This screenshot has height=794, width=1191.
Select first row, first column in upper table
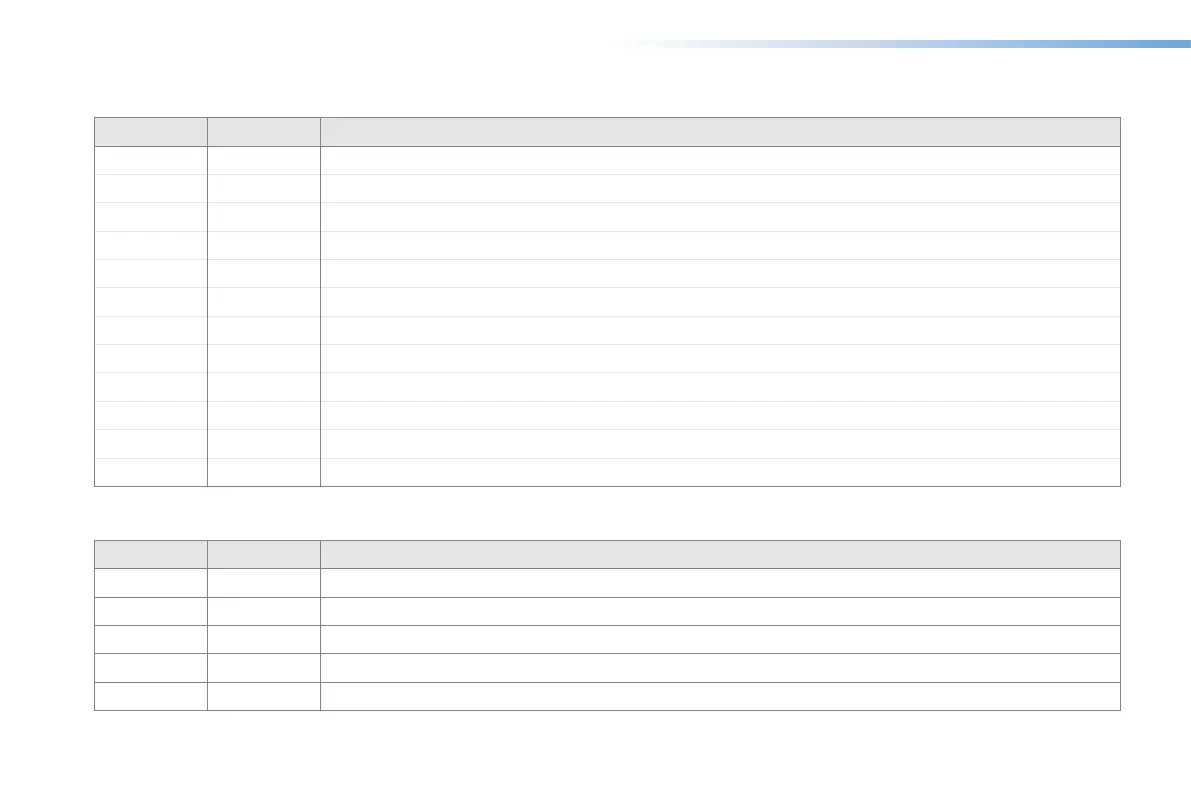pyautogui.click(x=151, y=161)
